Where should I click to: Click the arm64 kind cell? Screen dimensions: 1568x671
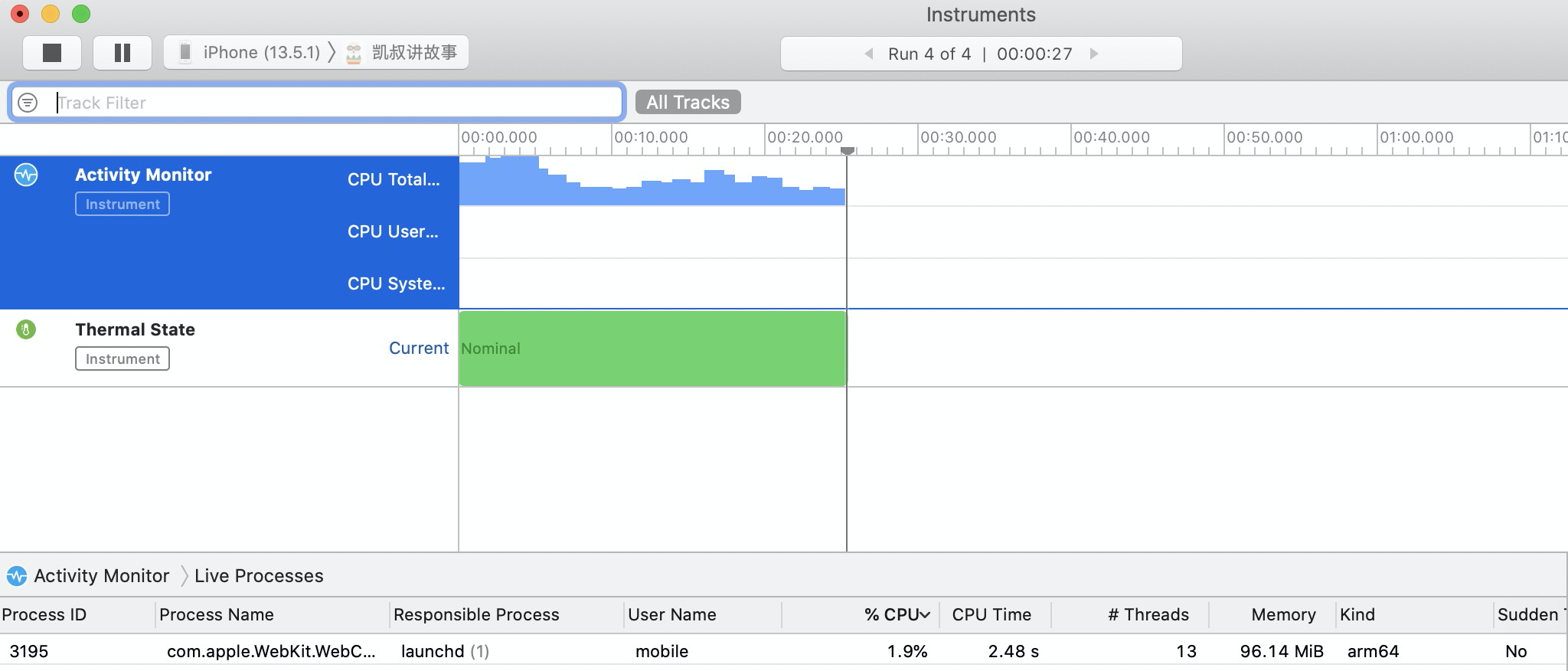coord(1373,651)
